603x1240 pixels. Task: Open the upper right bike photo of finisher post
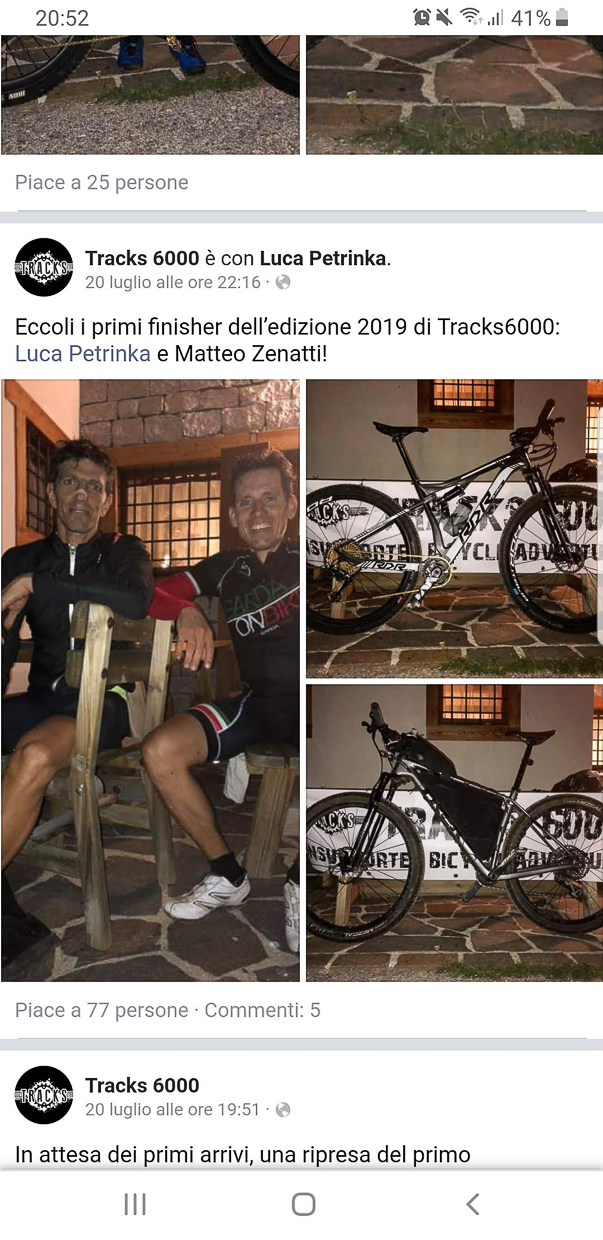(x=454, y=528)
